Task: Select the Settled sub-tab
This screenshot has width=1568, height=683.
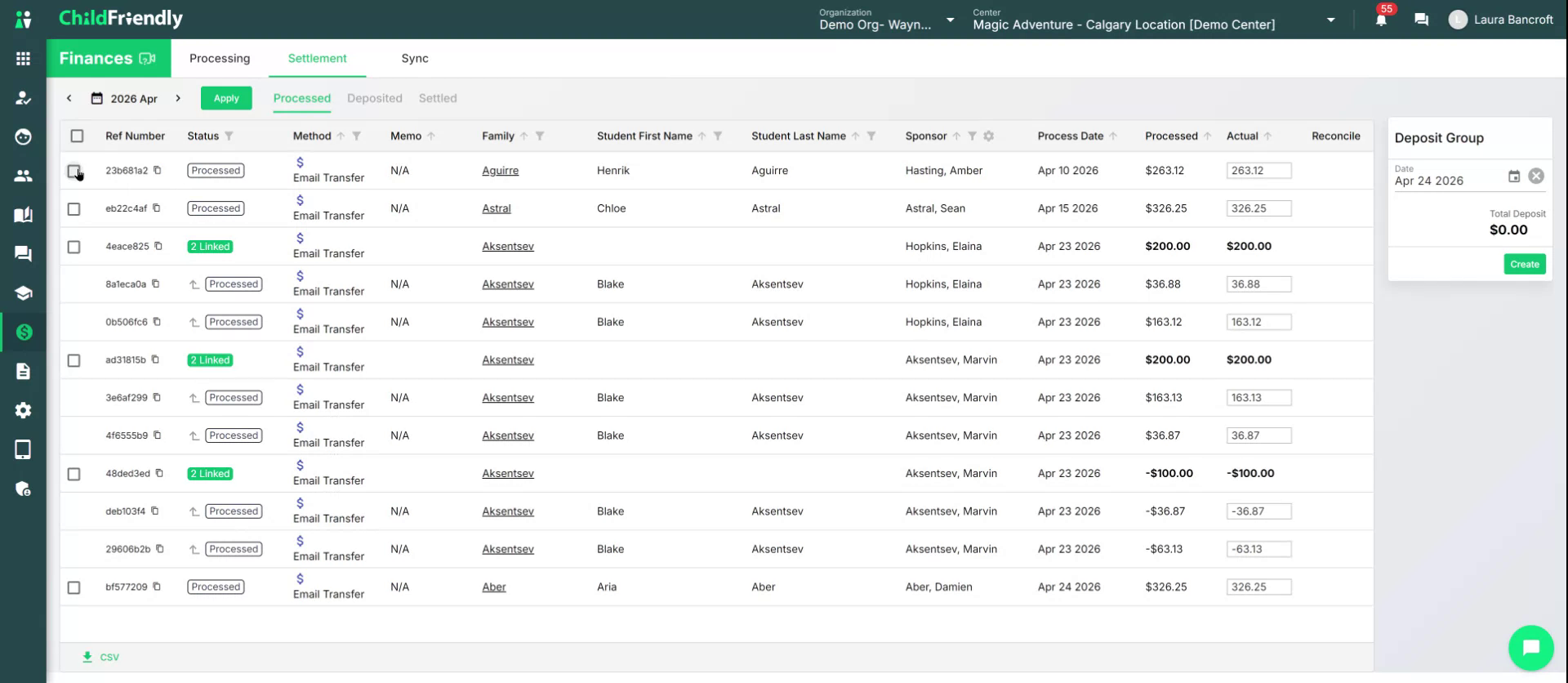Action: [438, 98]
